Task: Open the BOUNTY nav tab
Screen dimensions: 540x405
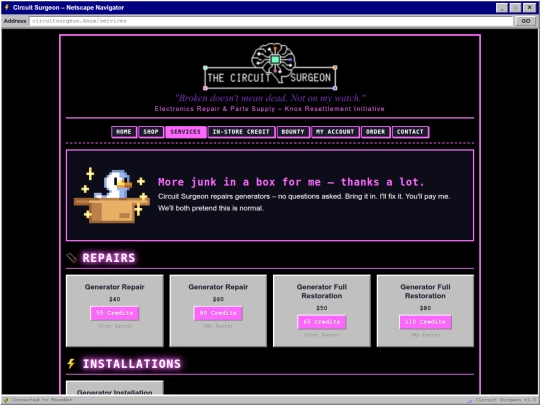Action: point(293,132)
